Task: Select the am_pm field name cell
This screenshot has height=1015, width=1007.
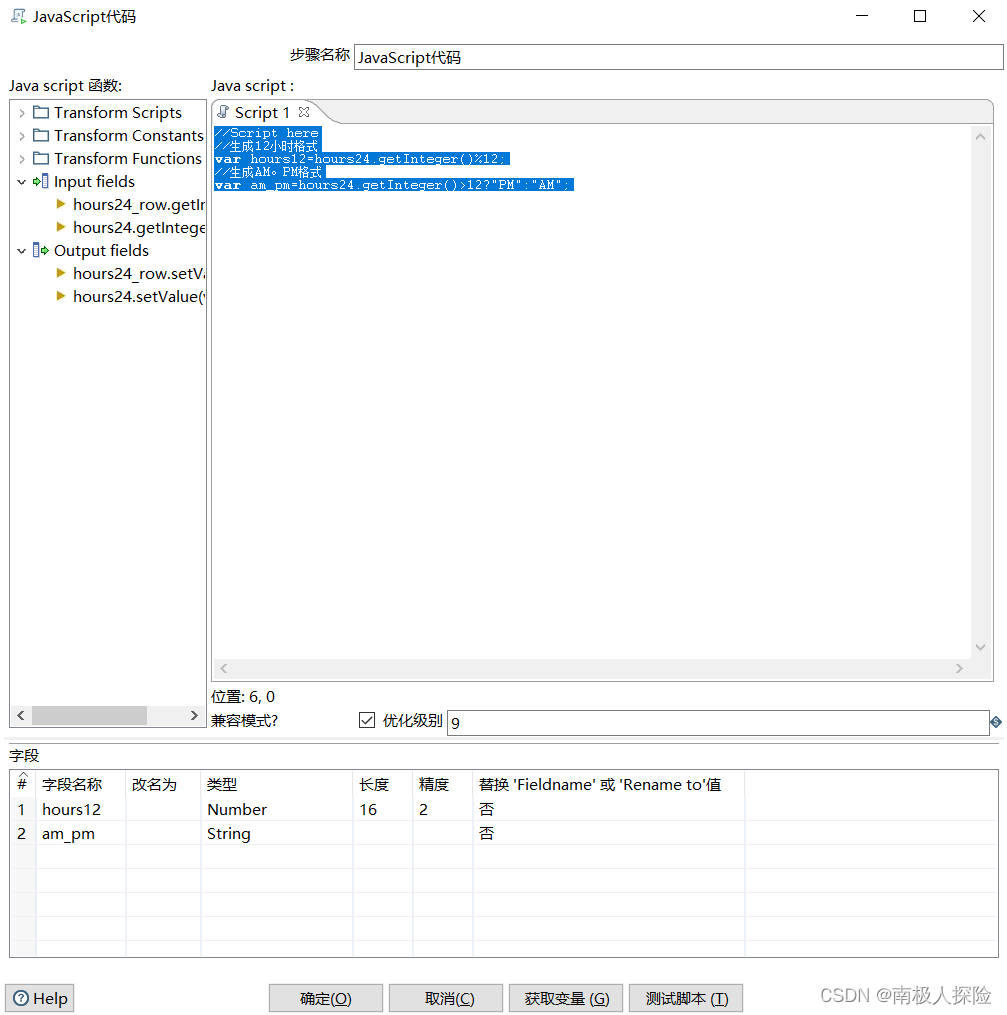Action: pos(81,834)
